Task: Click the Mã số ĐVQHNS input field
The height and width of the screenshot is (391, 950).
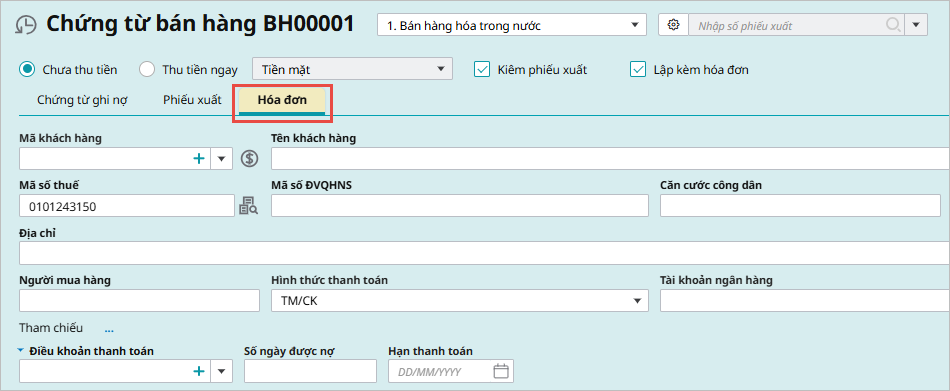Action: (460, 206)
